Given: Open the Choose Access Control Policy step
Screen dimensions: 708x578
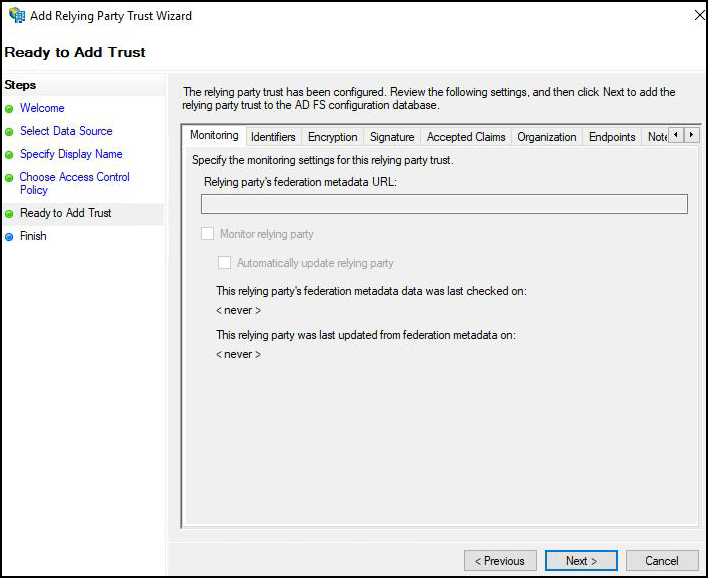Looking at the screenshot, I should coord(74,183).
